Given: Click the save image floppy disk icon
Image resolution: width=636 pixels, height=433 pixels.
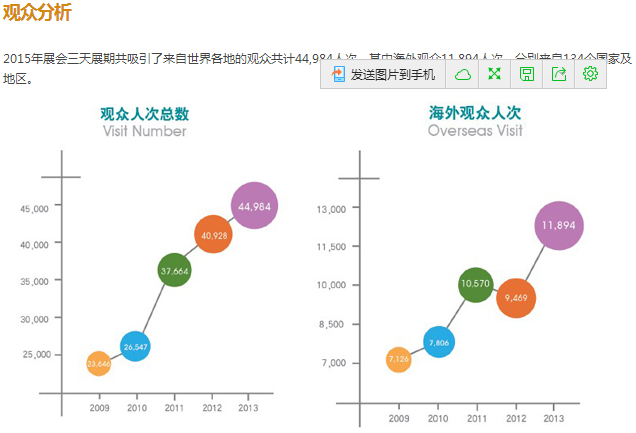Looking at the screenshot, I should click(526, 75).
